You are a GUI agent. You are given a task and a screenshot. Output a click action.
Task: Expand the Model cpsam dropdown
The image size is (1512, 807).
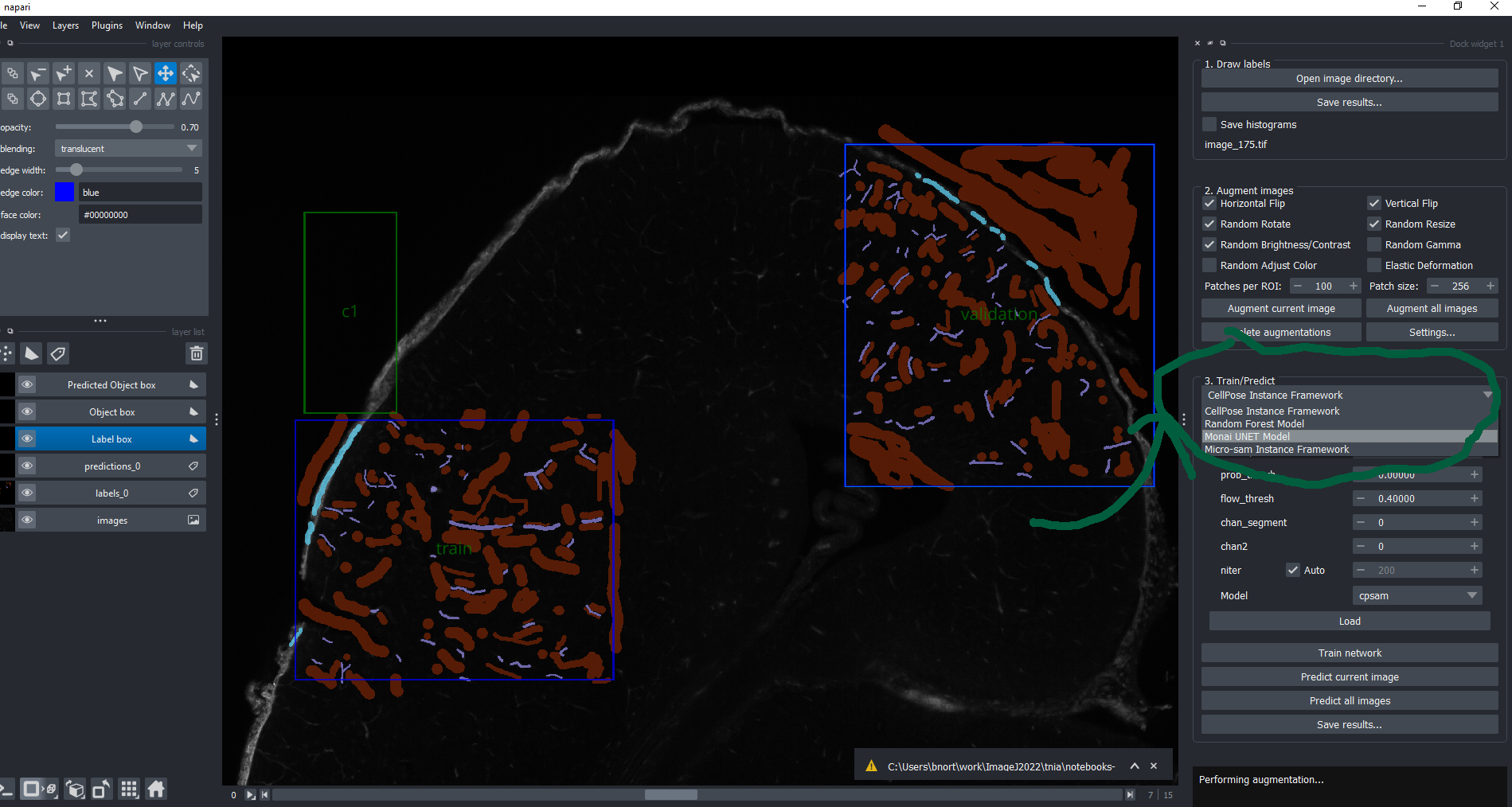(x=1416, y=595)
